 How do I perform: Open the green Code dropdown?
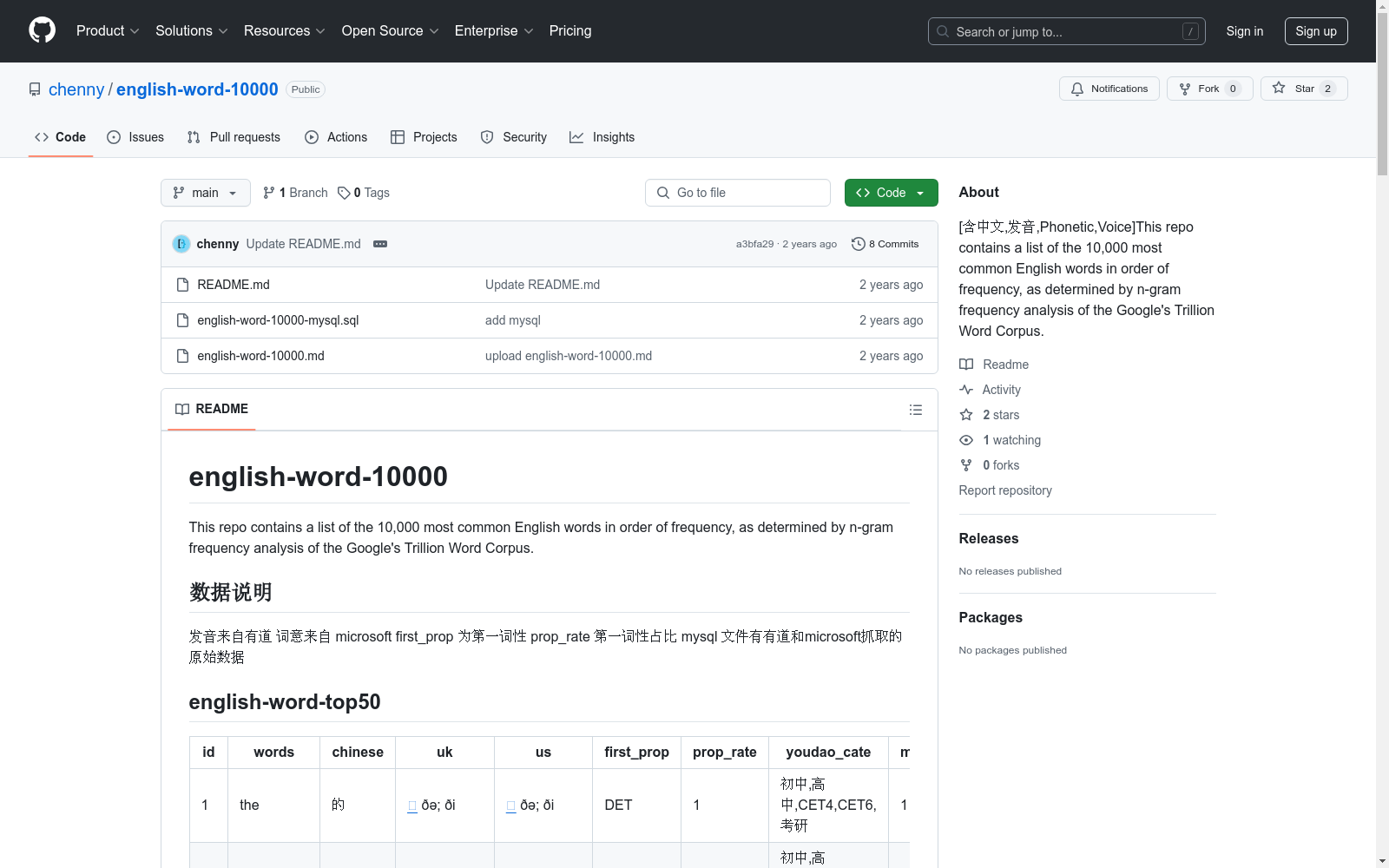891,193
